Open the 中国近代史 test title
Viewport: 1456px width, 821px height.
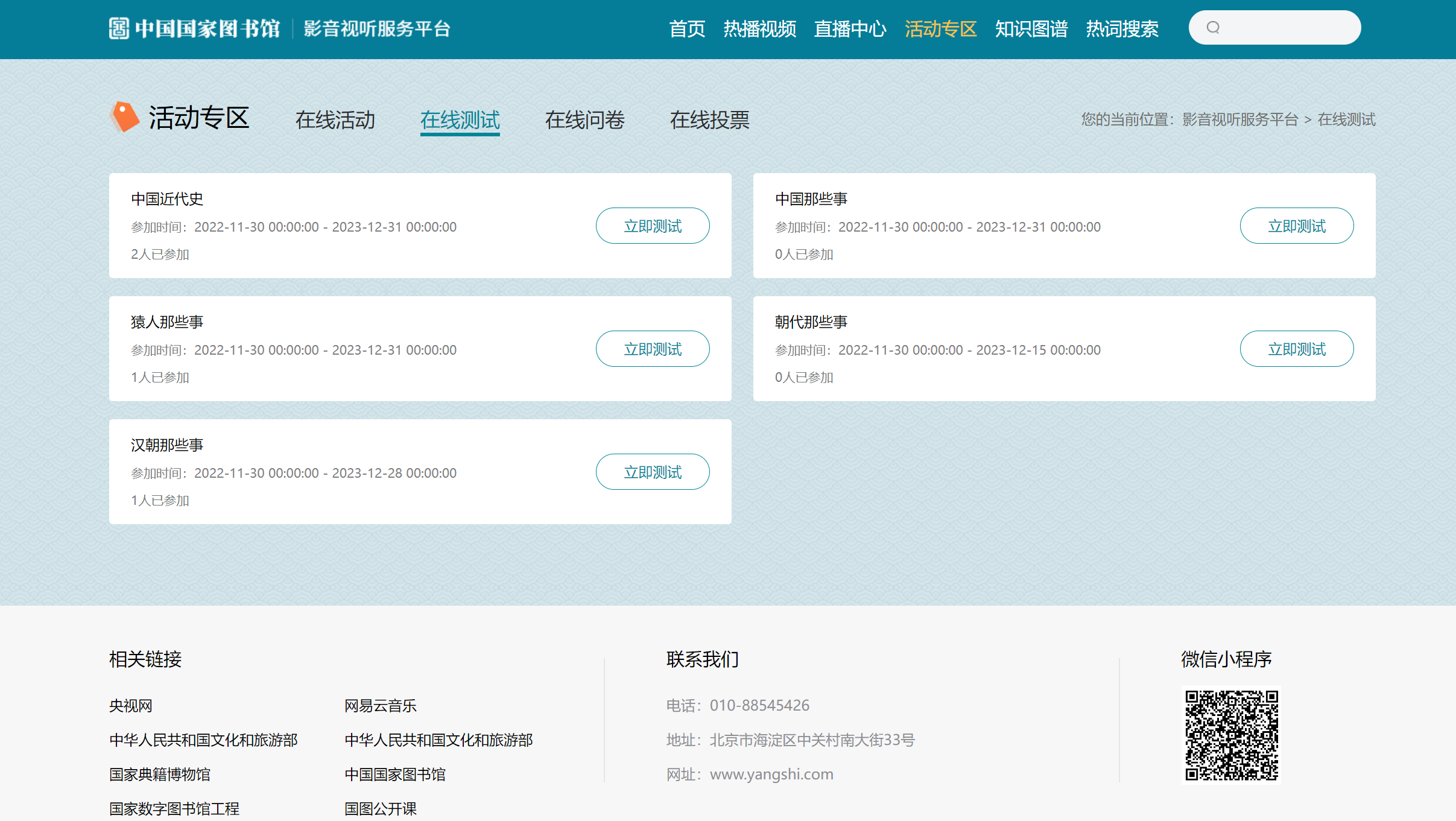tap(167, 199)
